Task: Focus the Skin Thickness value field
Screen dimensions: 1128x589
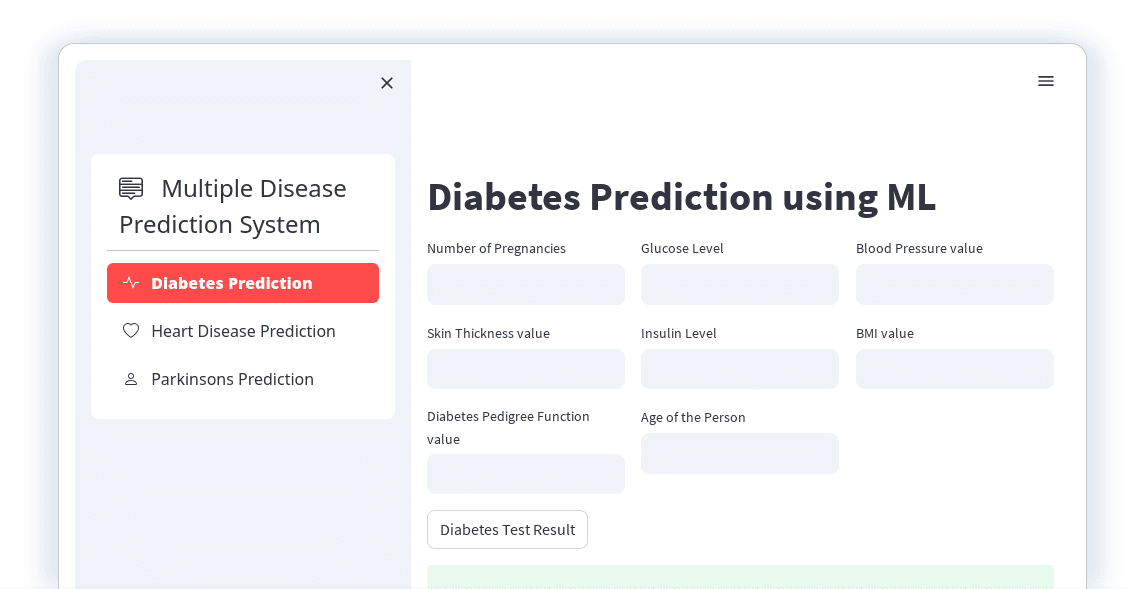Action: (x=526, y=369)
